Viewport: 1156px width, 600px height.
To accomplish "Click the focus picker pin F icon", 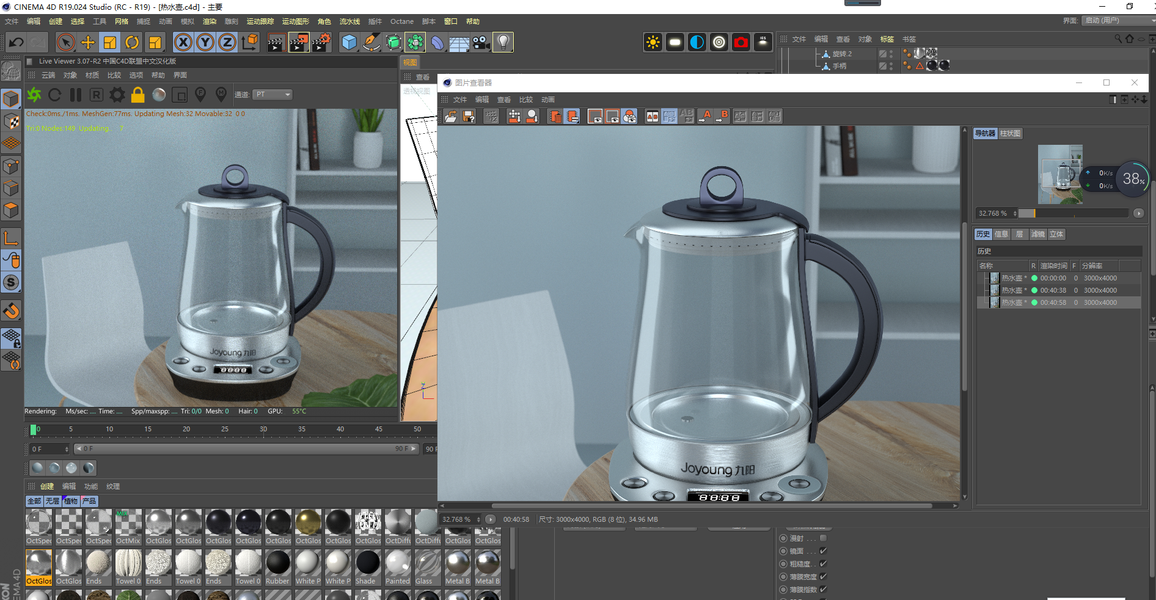I will [200, 94].
